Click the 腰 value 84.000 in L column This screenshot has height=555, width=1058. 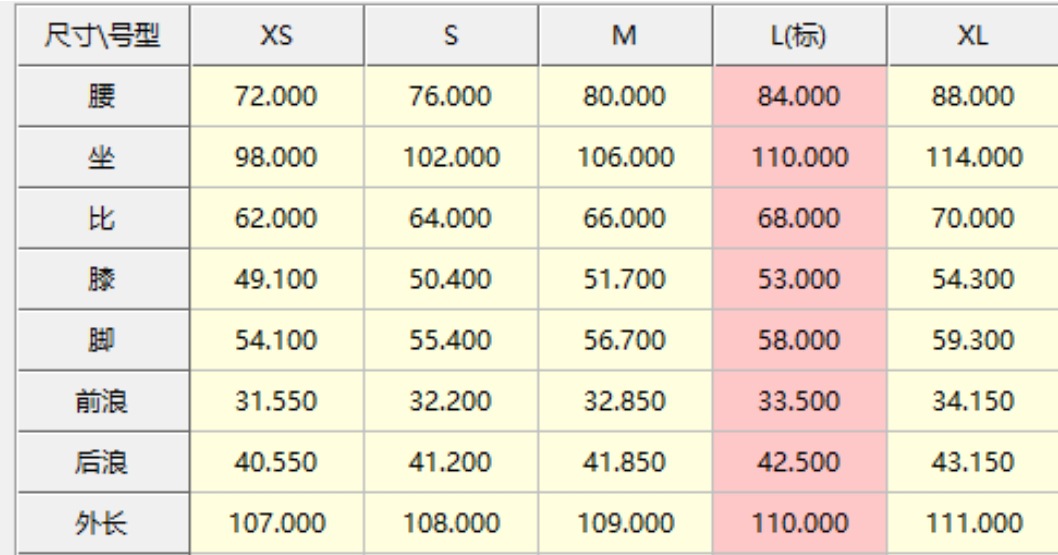tap(798, 97)
